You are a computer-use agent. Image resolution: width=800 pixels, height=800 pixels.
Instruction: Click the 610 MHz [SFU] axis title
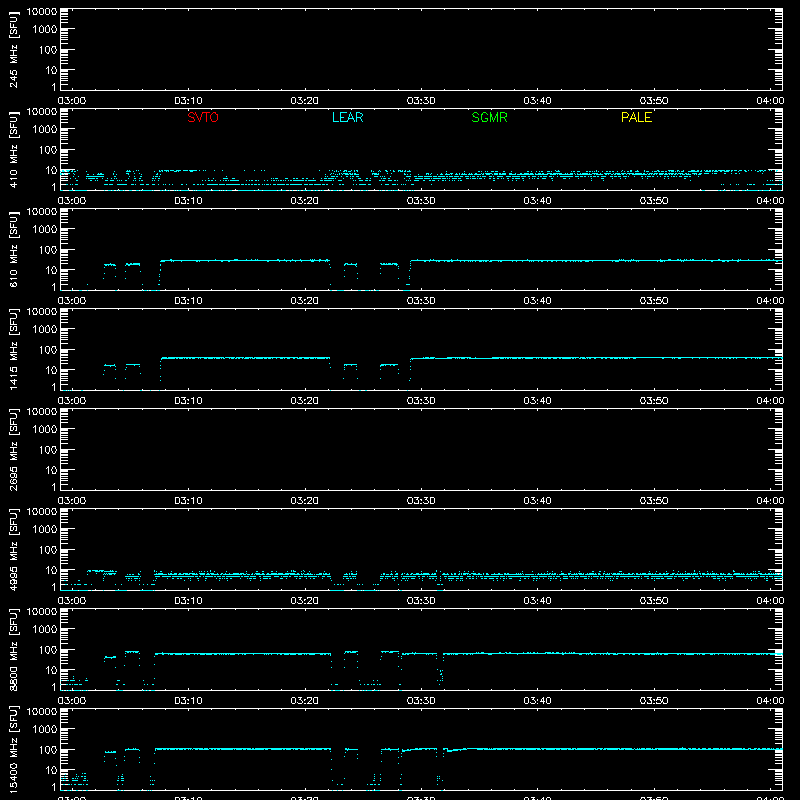13,249
